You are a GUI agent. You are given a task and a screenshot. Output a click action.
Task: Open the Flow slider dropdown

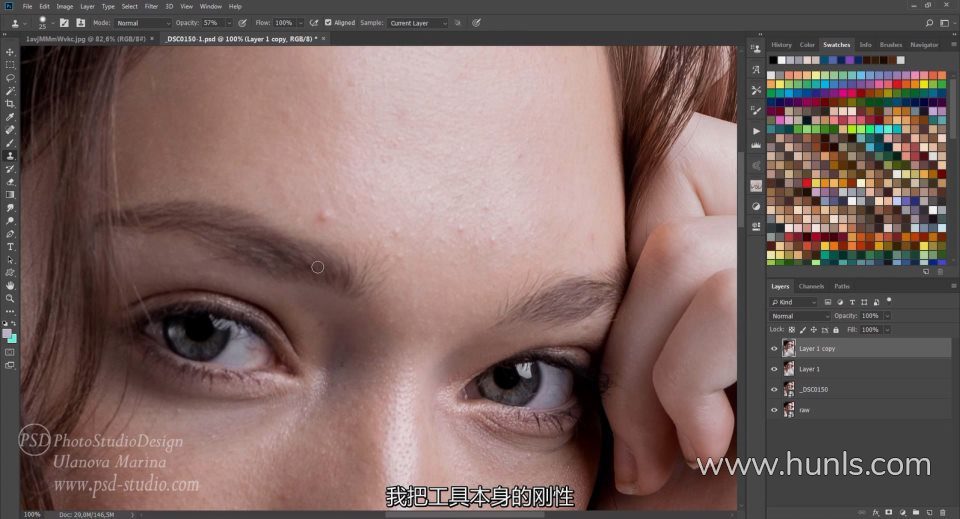coord(303,23)
